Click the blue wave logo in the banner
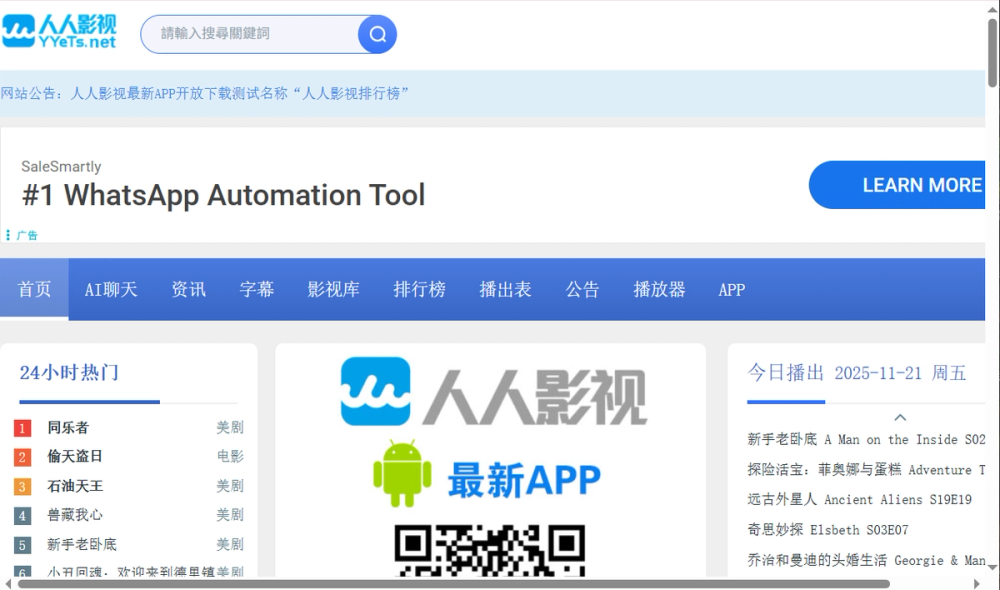This screenshot has width=1000, height=590. [x=376, y=391]
